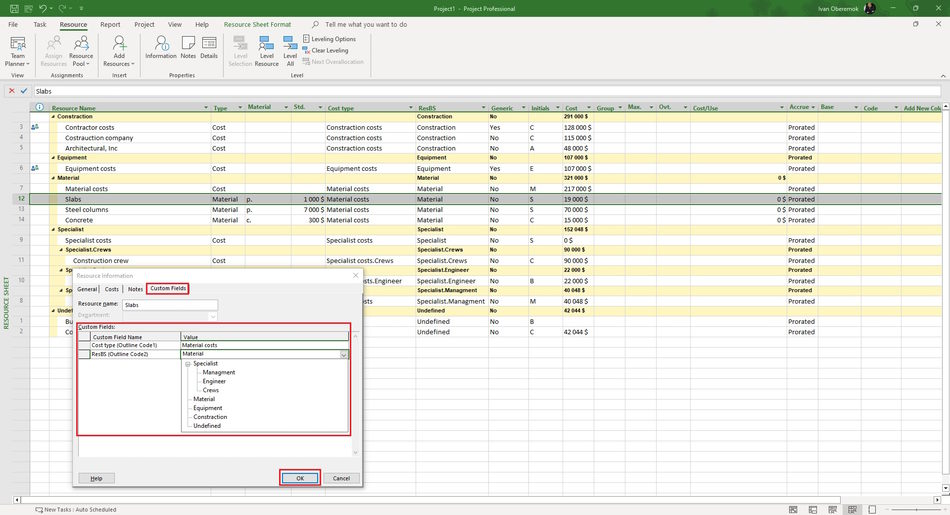Viewport: 950px width, 515px height.
Task: Switch to Report view status icon
Action: pos(872,510)
